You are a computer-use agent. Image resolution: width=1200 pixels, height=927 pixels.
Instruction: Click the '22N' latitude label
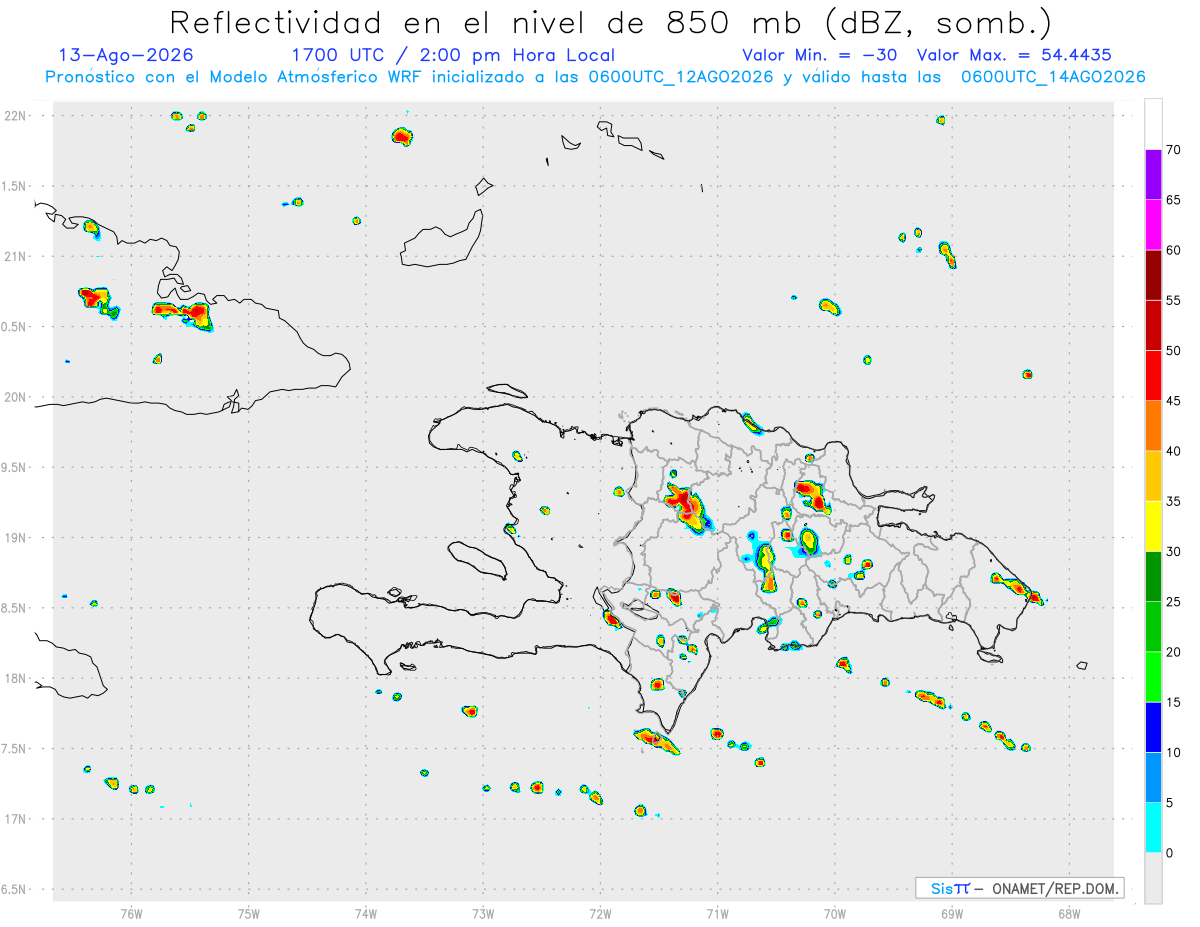[16, 116]
